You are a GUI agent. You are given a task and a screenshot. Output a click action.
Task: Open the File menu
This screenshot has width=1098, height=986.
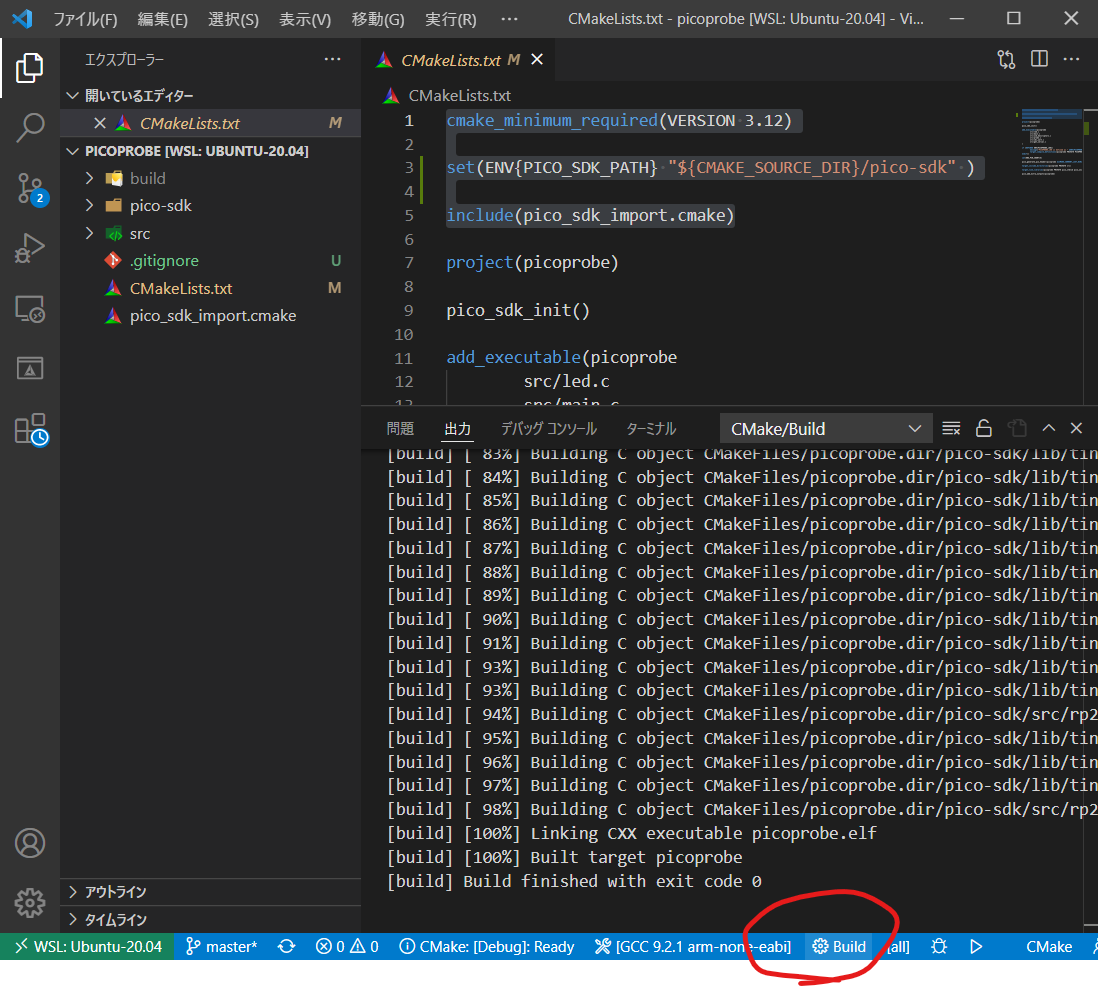(x=85, y=19)
